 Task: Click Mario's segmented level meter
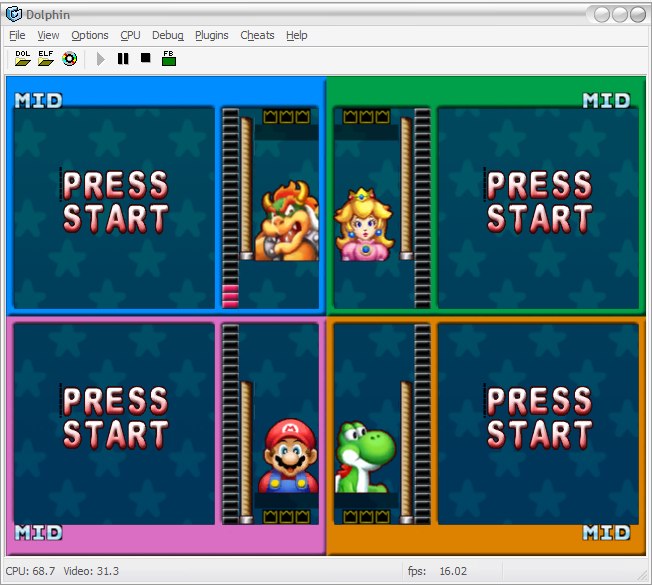coord(230,424)
